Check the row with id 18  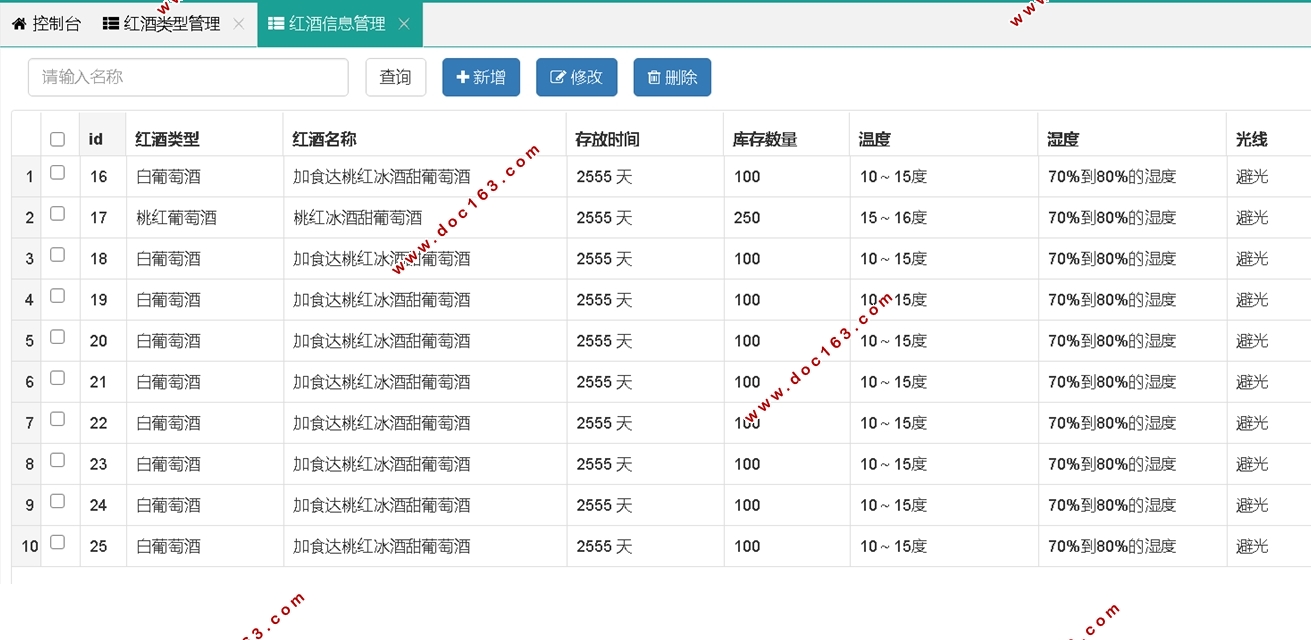point(57,255)
